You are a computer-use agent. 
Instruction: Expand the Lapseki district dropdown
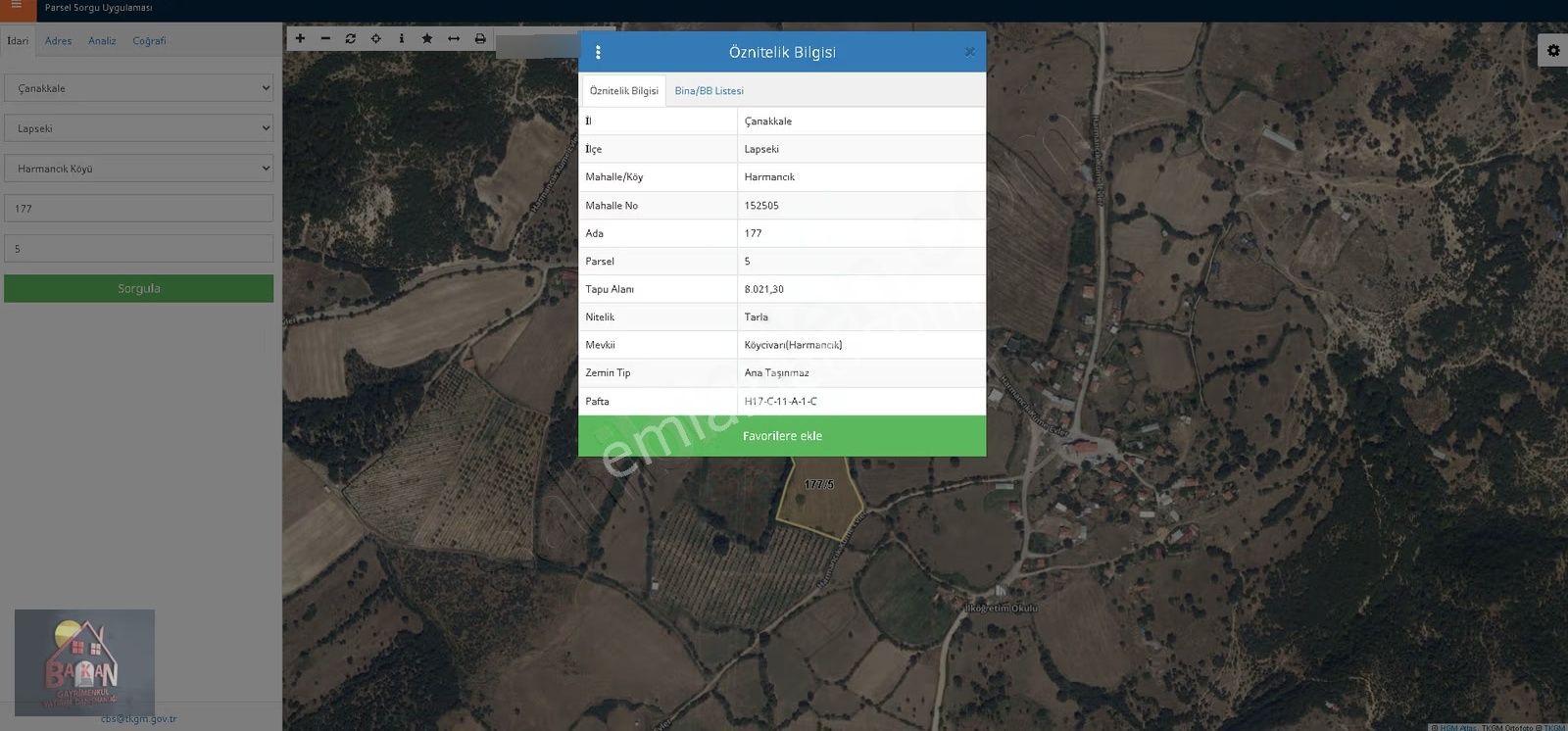[138, 128]
